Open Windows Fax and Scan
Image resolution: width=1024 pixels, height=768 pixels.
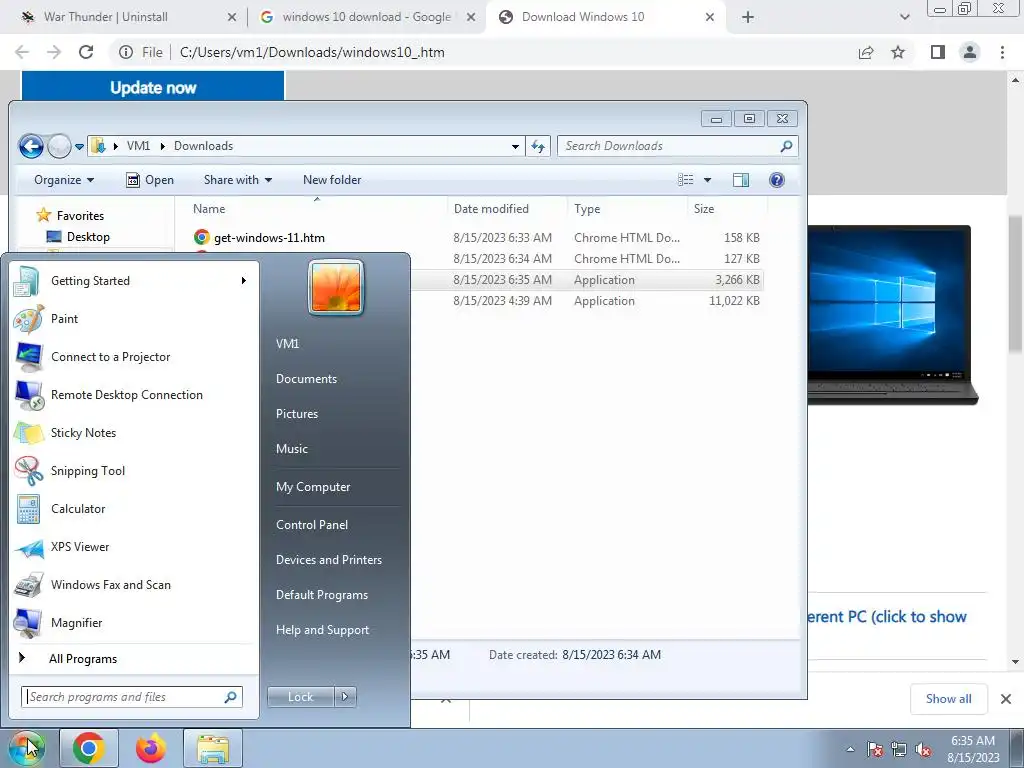pyautogui.click(x=110, y=584)
